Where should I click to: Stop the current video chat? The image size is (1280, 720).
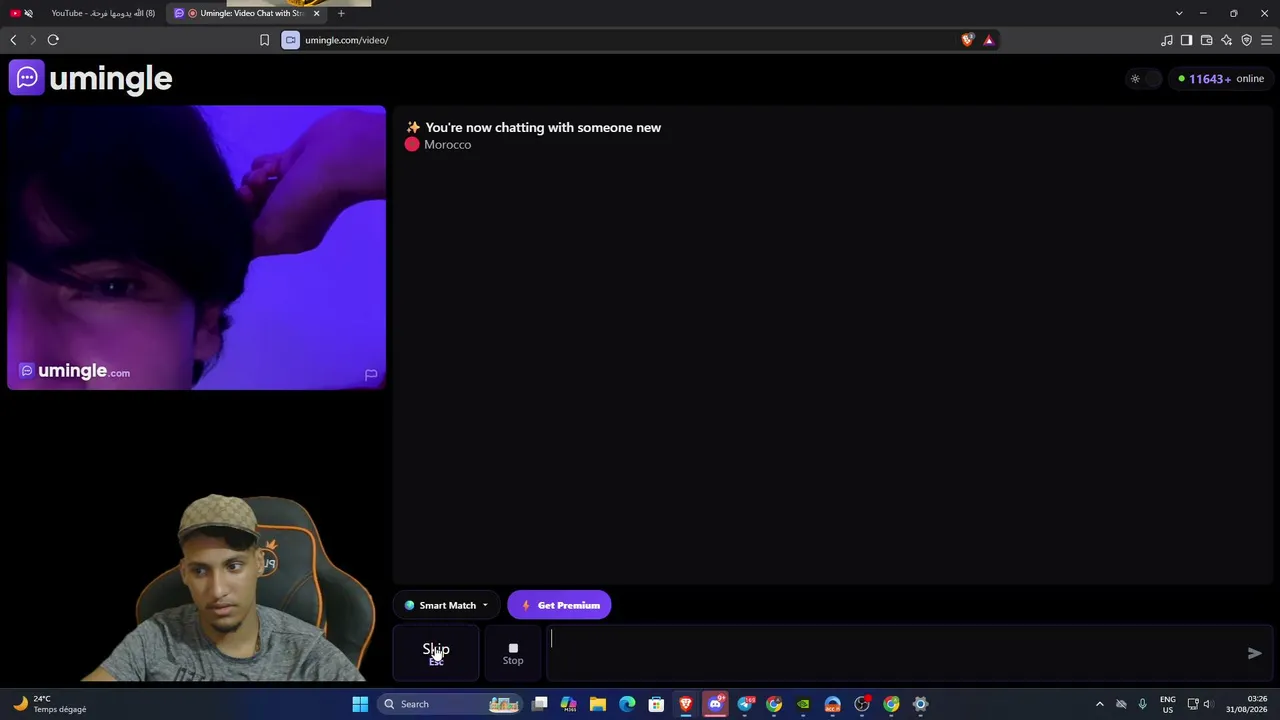pyautogui.click(x=513, y=653)
